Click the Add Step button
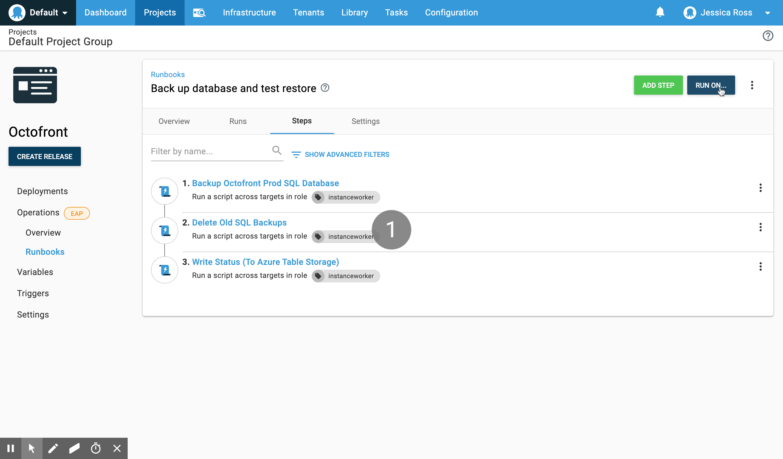 coord(658,85)
